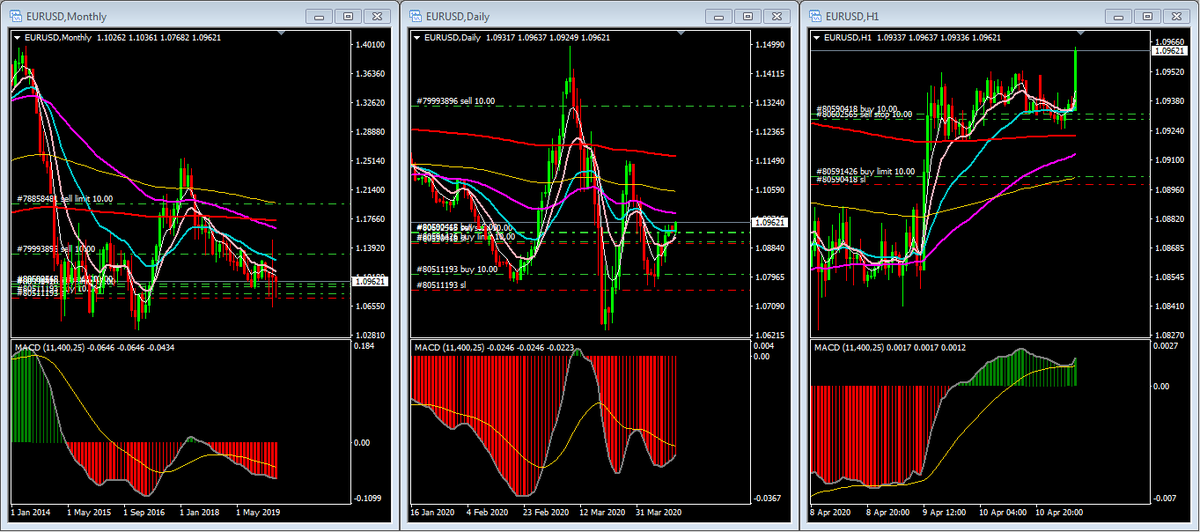Click the MACD (11,400,25) label on Daily chart

click(450, 347)
